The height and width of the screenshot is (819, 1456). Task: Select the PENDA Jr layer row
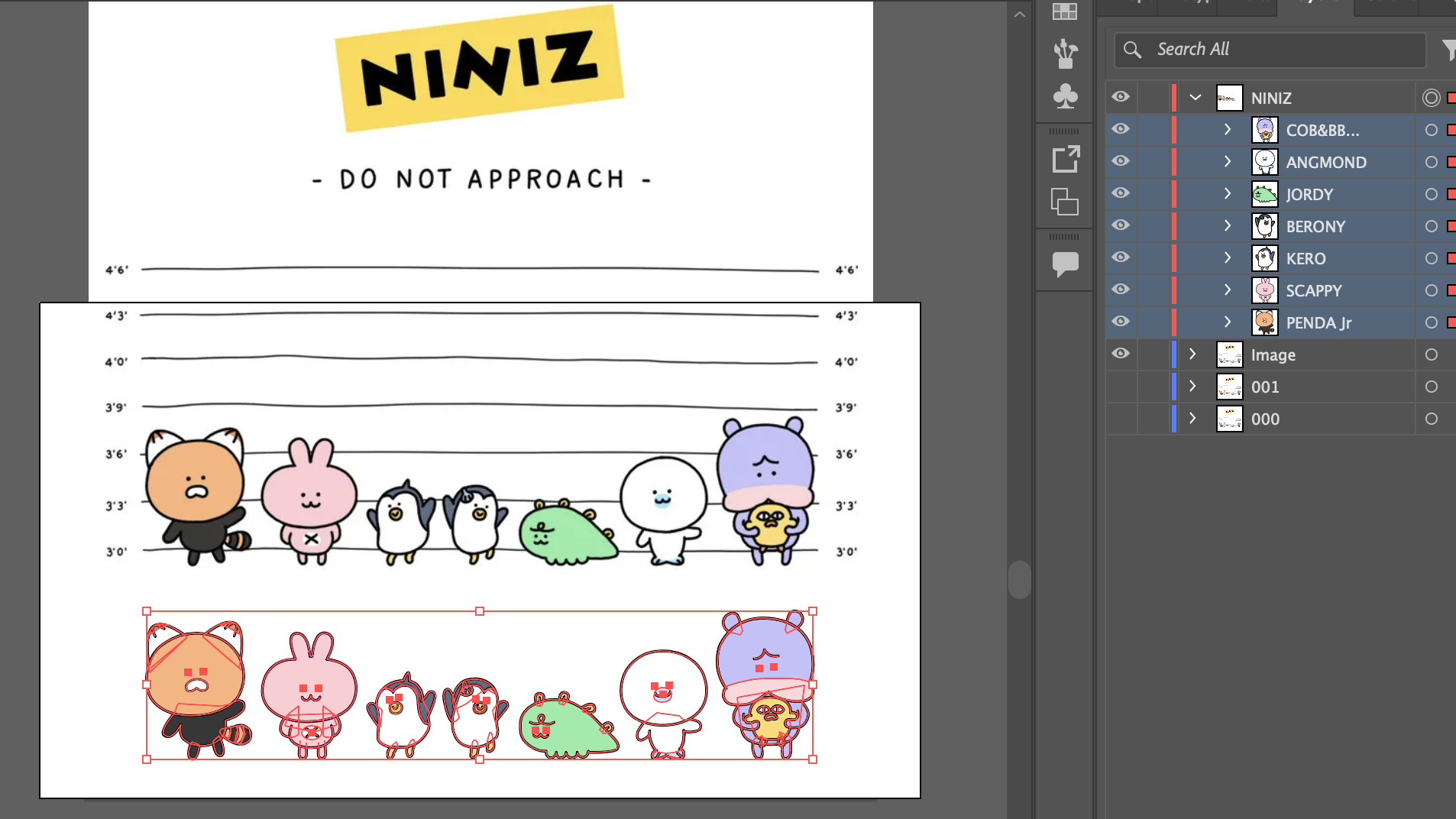1280,322
